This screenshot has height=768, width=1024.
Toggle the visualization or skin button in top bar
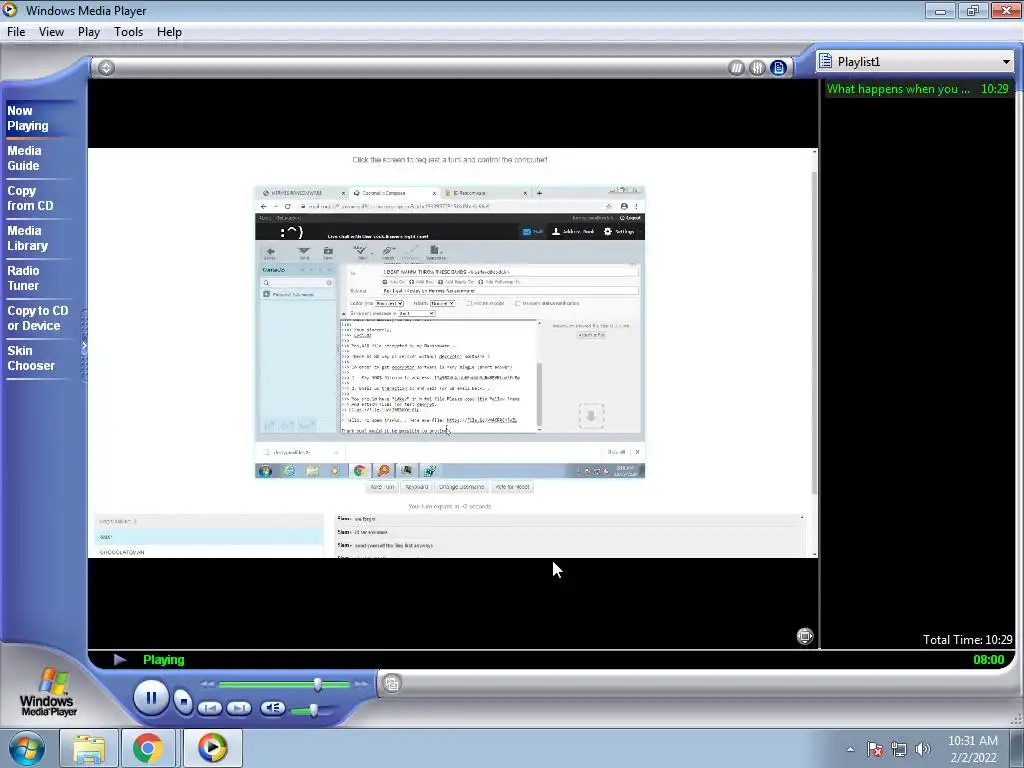coord(736,67)
